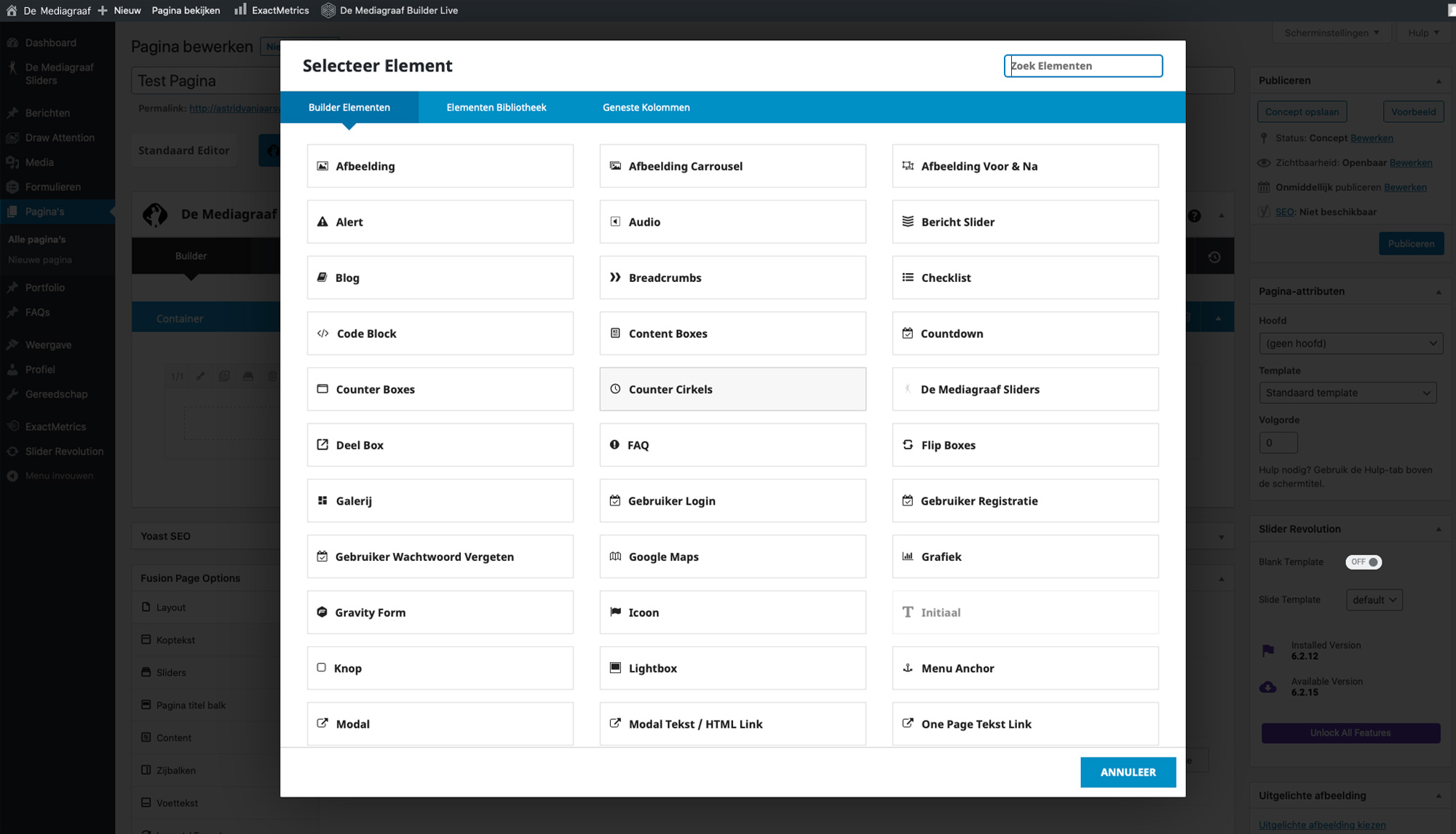1456x834 pixels.
Task: Collapse the Slider Revolution panel
Action: tap(1439, 530)
